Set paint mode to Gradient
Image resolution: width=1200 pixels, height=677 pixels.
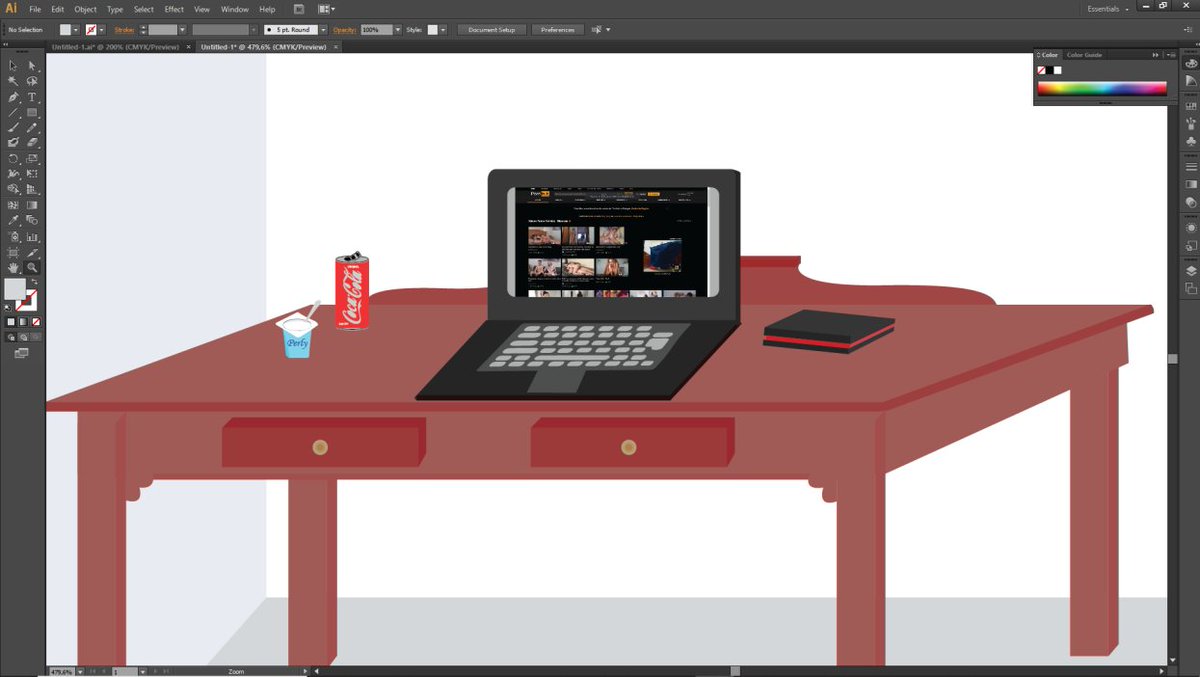[22, 321]
